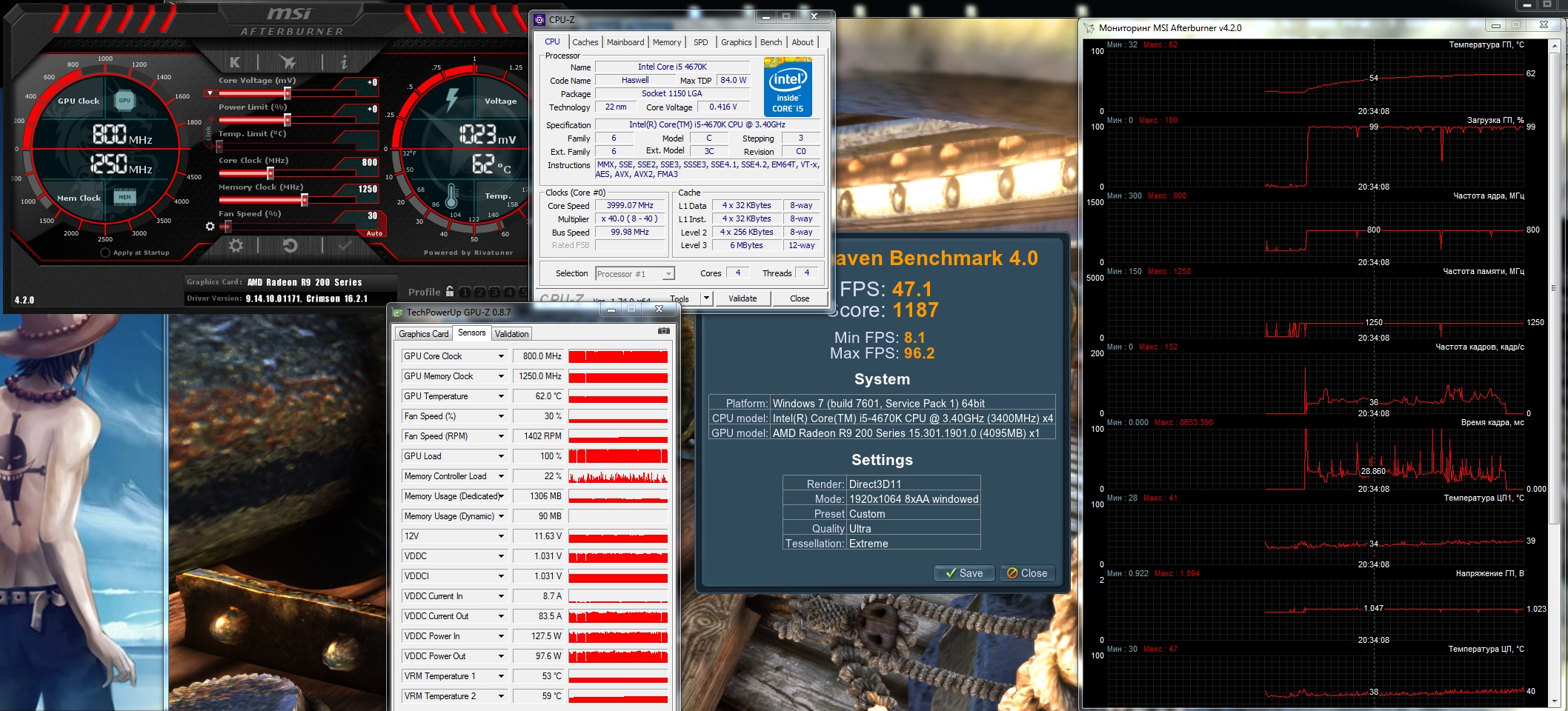1568x711 pixels.
Task: Toggle the Auto fan speed button
Action: [x=374, y=233]
